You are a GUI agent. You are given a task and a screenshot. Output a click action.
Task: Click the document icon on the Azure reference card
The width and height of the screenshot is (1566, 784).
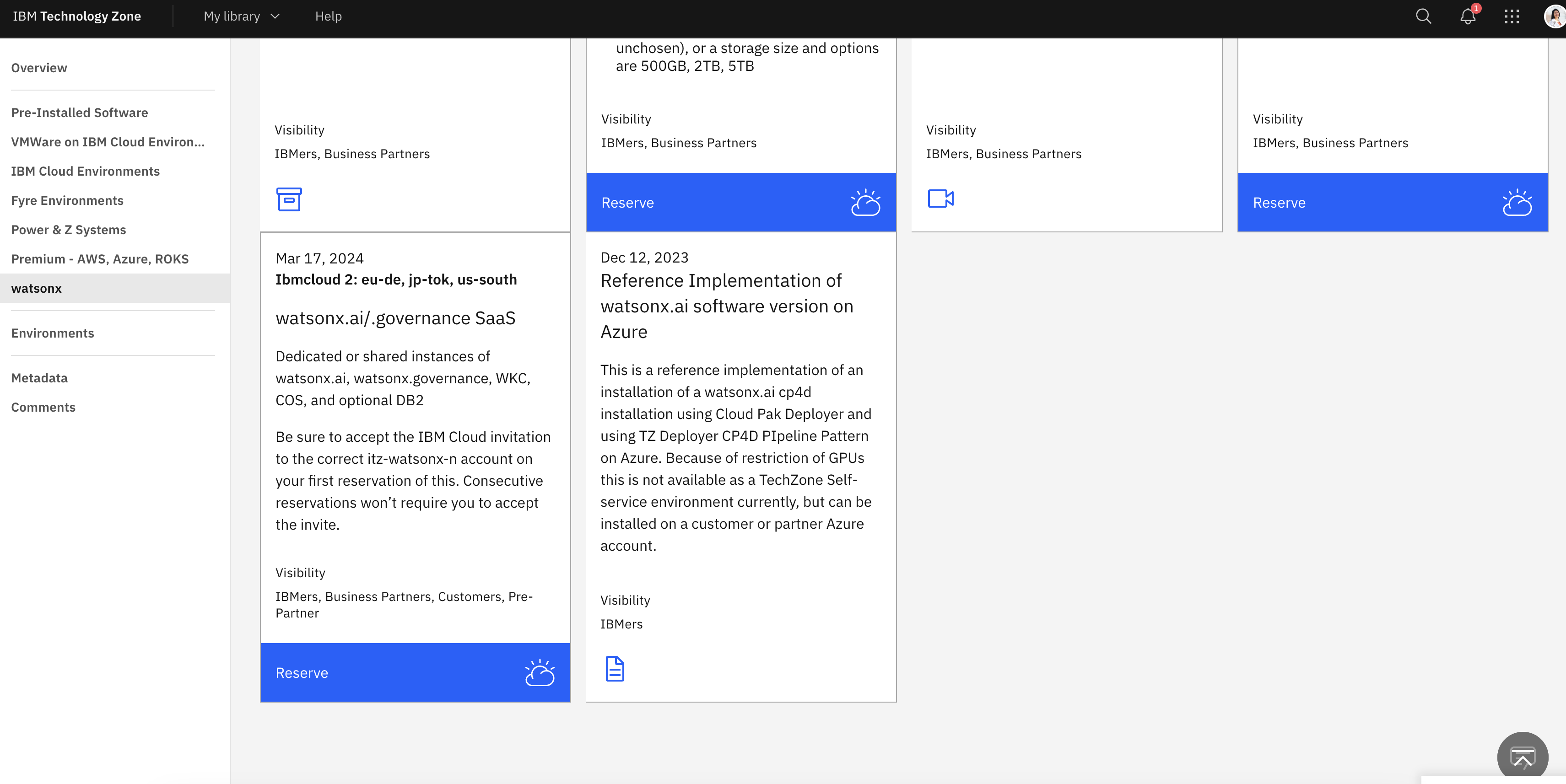615,669
